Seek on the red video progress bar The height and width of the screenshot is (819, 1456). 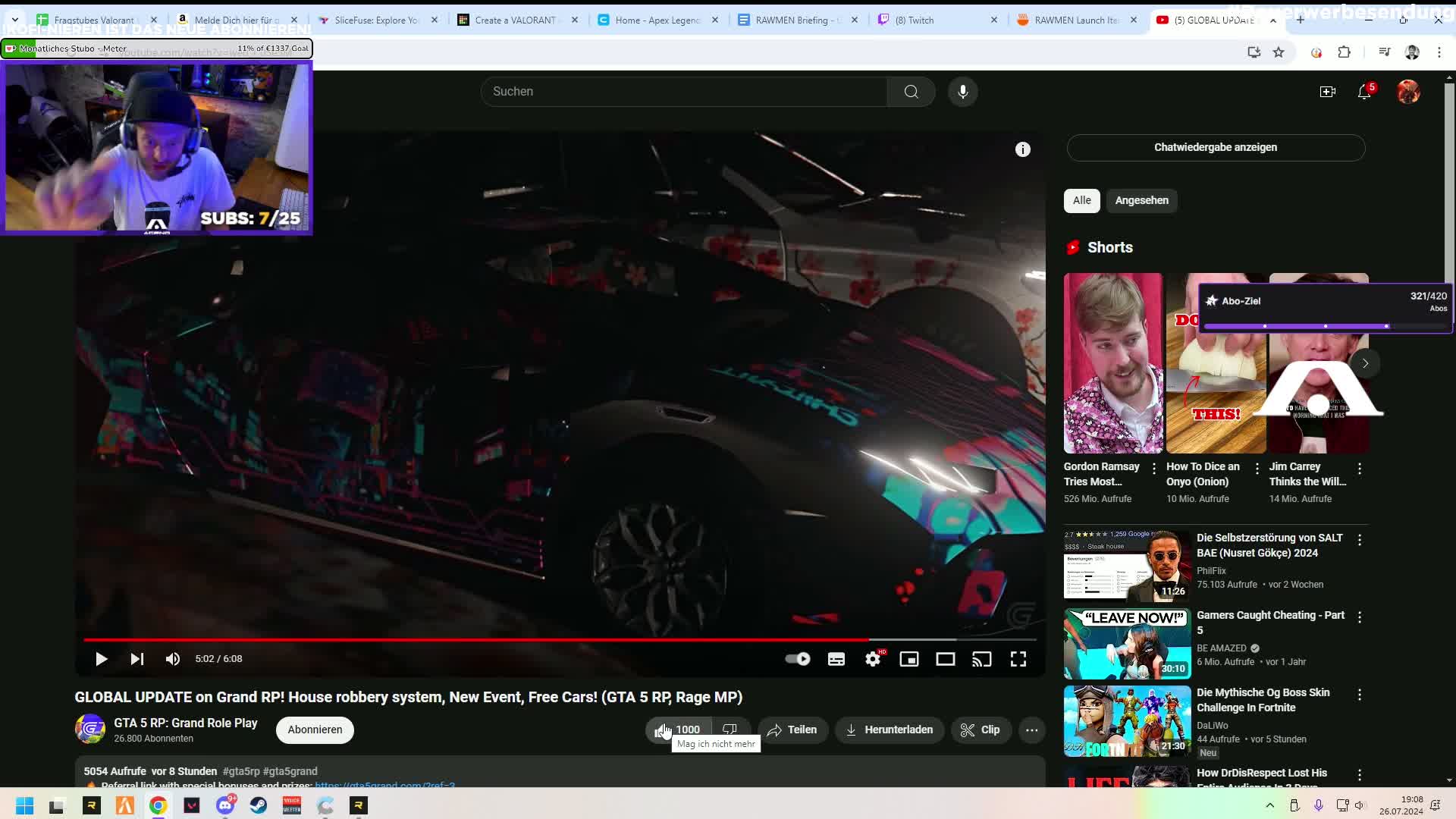tap(560, 640)
